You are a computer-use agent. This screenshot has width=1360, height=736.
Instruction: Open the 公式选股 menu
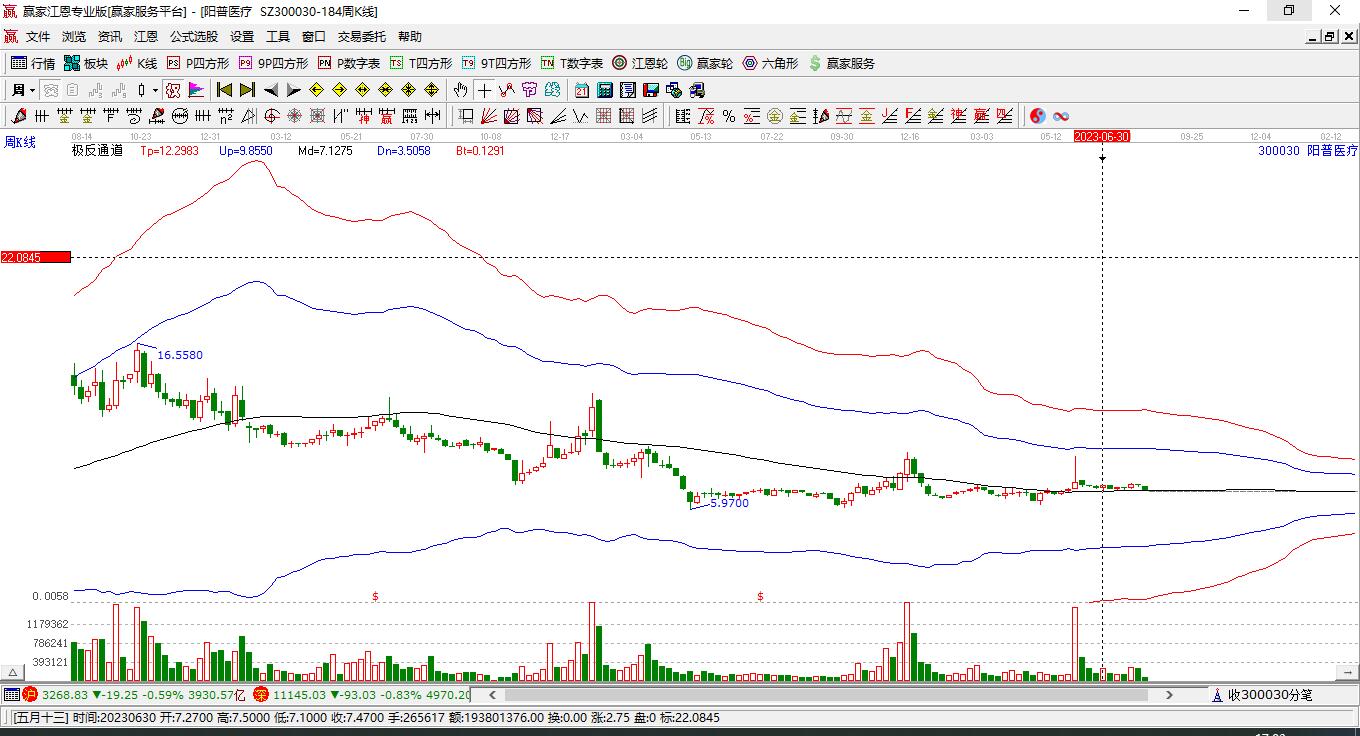click(193, 36)
